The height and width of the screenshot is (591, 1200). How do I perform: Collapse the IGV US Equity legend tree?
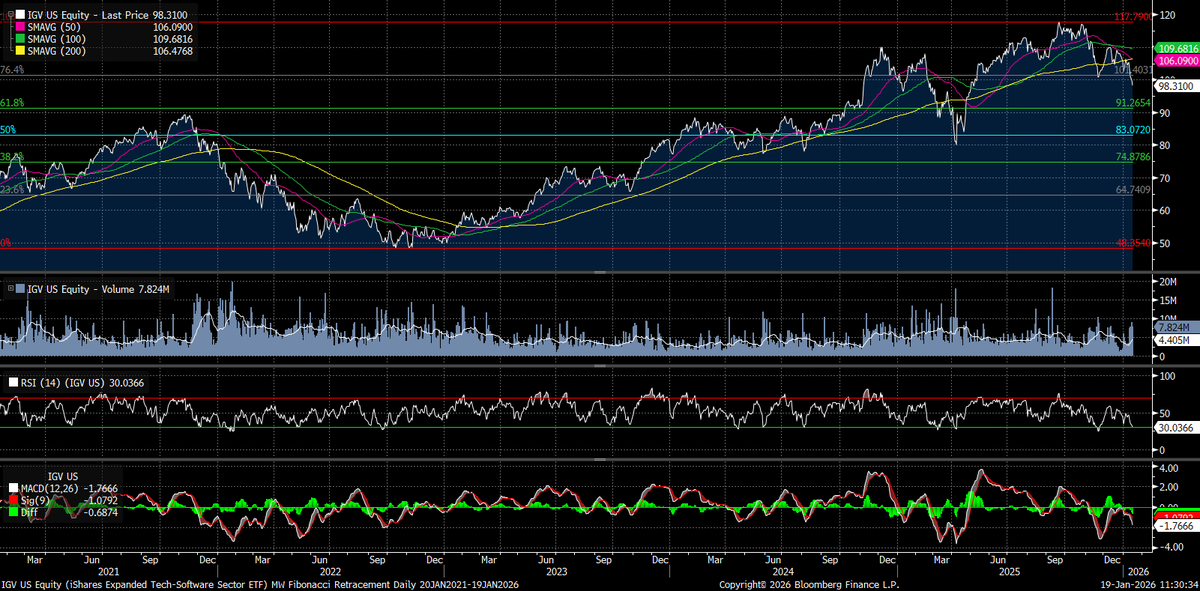pyautogui.click(x=9, y=15)
